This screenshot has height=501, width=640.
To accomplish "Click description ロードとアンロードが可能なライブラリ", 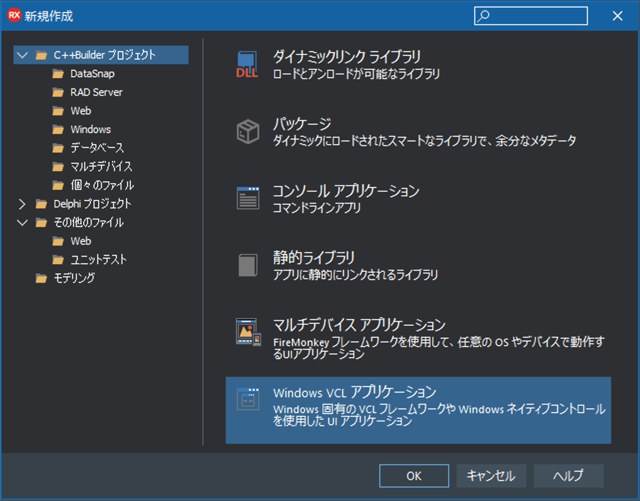I will click(356, 74).
